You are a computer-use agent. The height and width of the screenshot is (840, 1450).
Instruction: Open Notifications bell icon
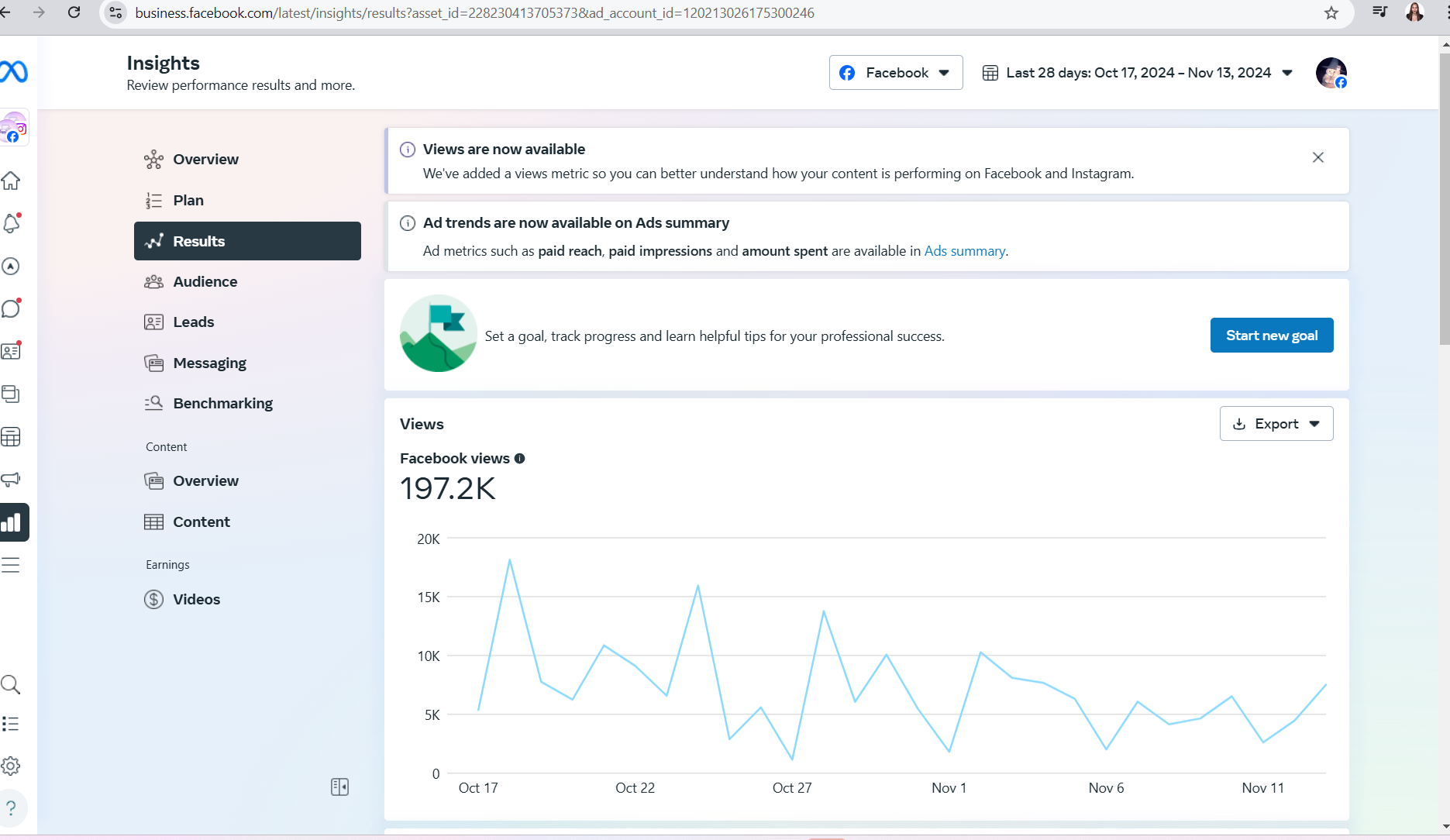coord(11,224)
